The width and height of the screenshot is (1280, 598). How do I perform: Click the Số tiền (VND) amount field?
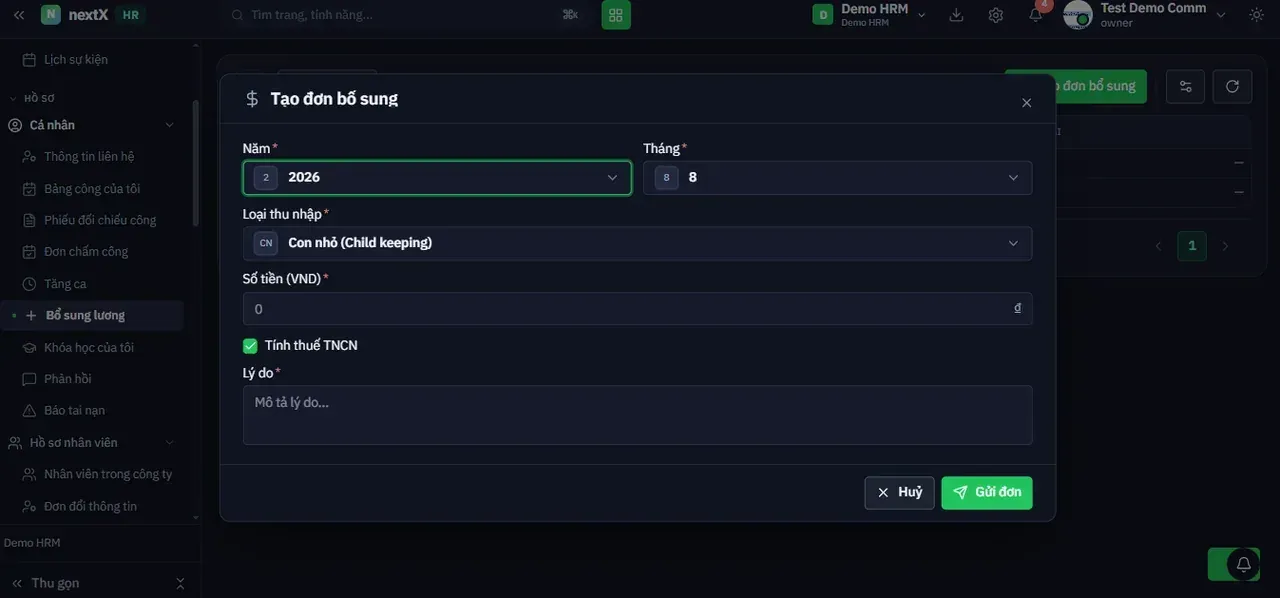[x=638, y=309]
